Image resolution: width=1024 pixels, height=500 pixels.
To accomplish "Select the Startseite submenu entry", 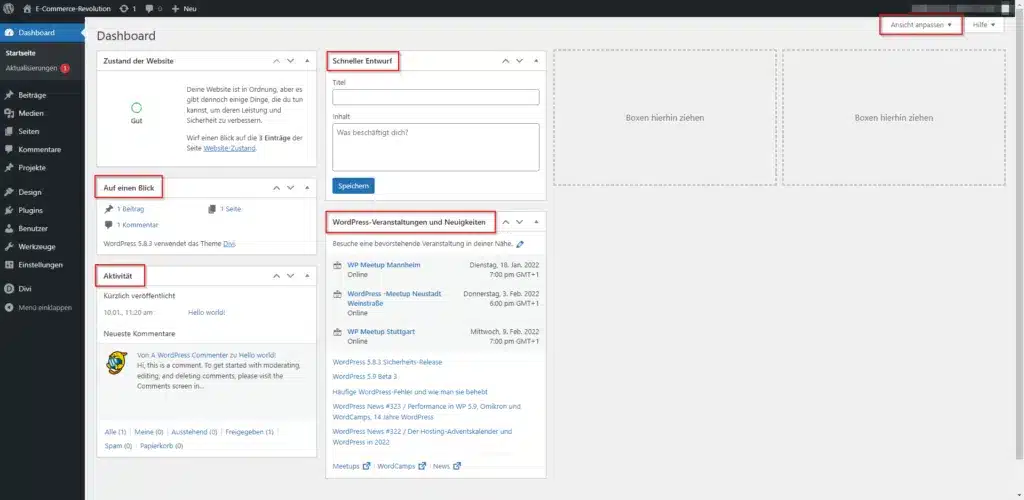I will click(x=20, y=53).
